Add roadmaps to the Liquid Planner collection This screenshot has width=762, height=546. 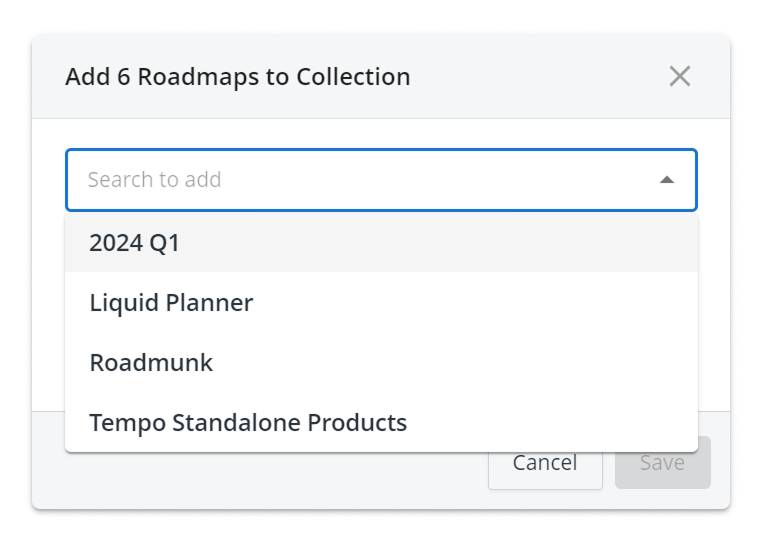171,303
